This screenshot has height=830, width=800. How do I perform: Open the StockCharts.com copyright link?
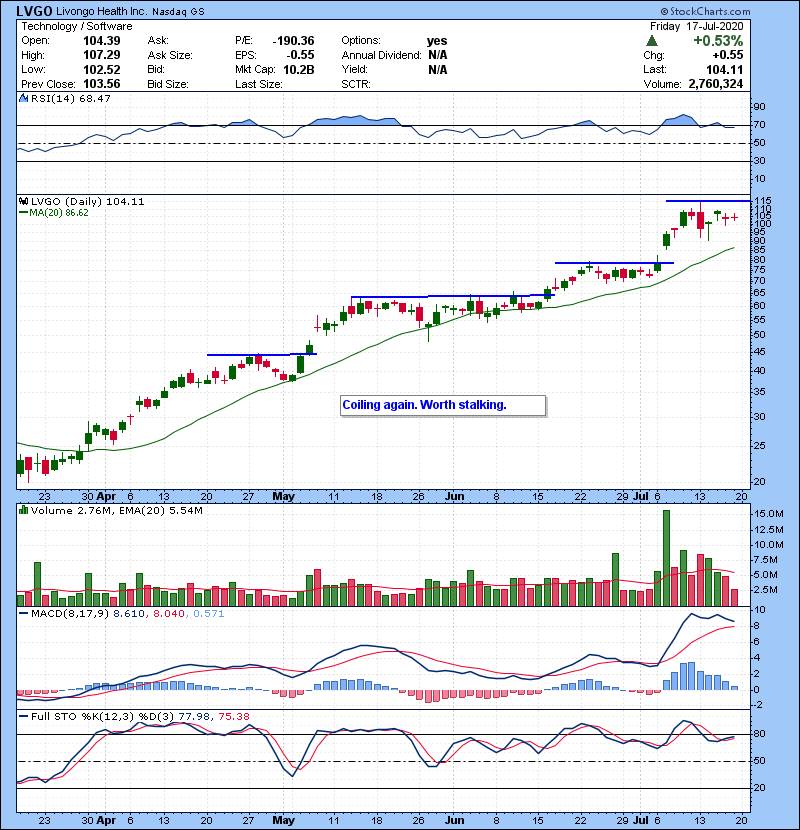coord(705,11)
